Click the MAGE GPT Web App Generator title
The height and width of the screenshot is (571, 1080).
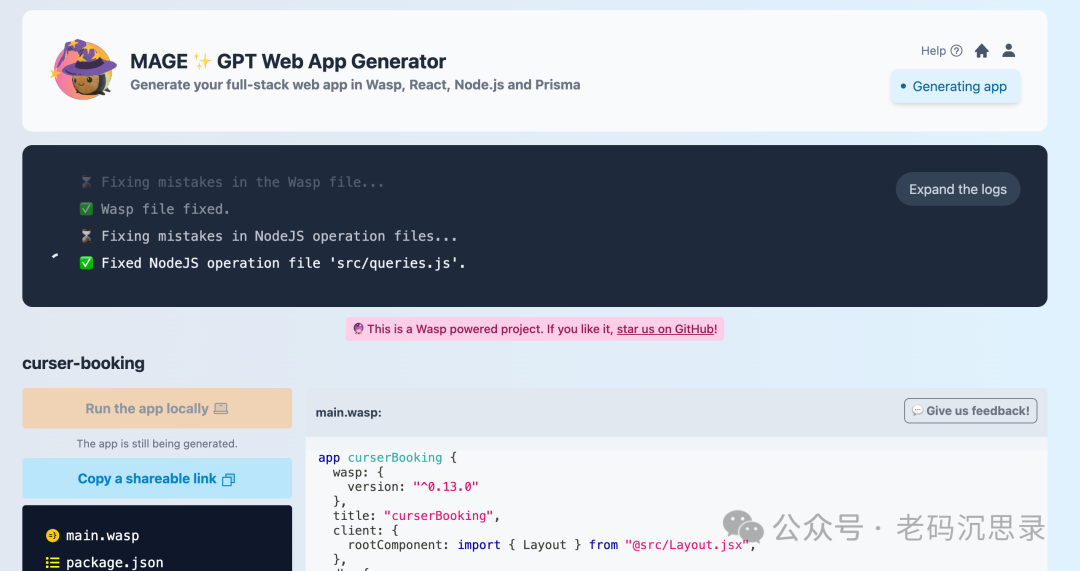coord(288,62)
